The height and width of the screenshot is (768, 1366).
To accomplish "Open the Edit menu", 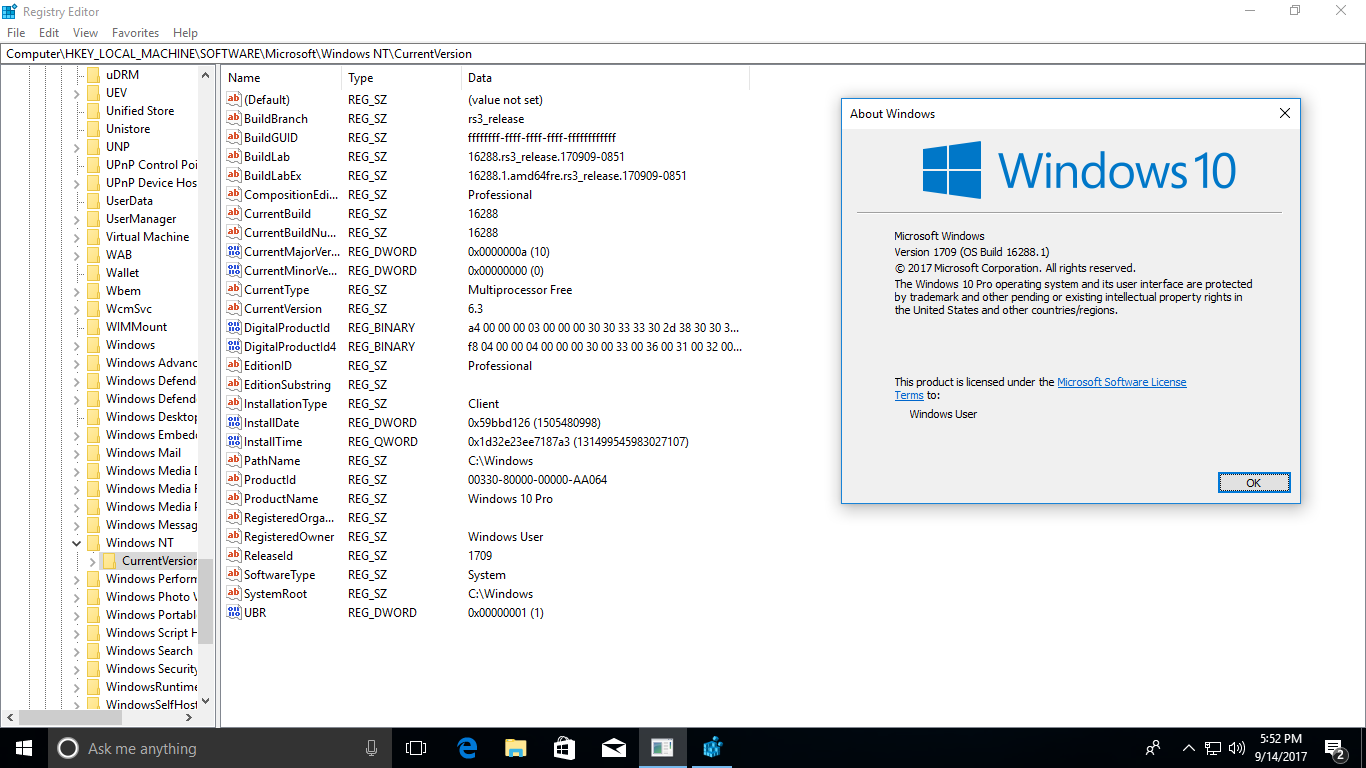I will 49,33.
